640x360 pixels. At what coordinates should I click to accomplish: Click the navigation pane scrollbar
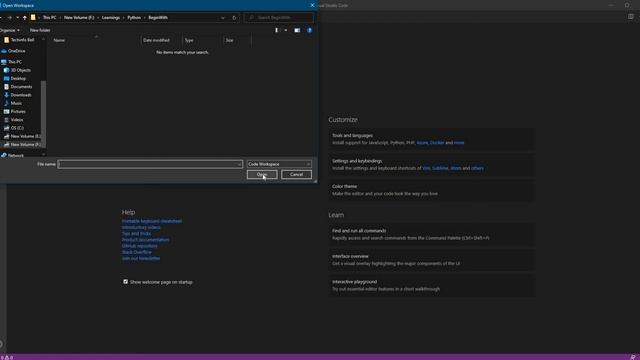coord(43,114)
